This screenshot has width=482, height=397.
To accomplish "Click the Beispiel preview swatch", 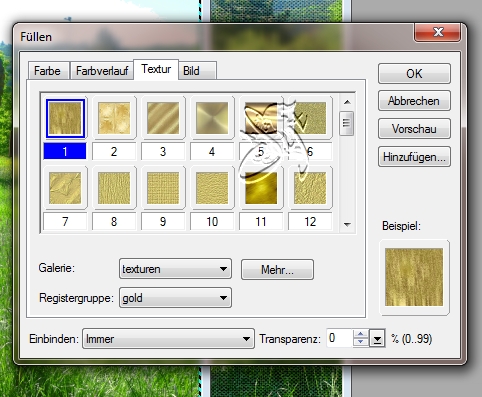I will [414, 277].
